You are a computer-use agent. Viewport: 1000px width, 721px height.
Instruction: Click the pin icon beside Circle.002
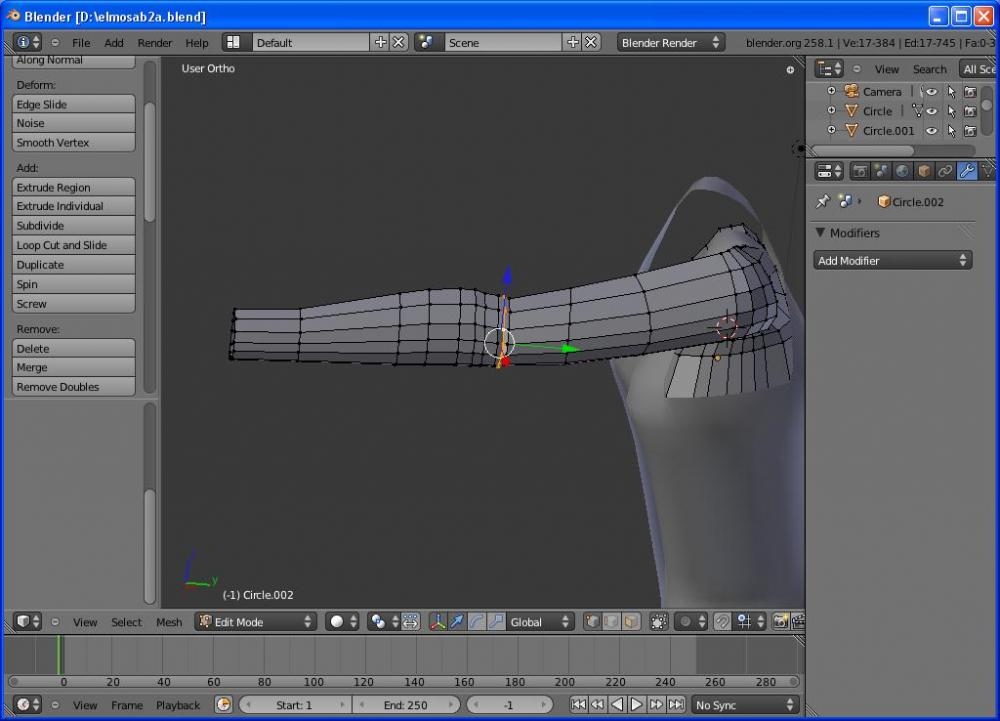[x=823, y=202]
